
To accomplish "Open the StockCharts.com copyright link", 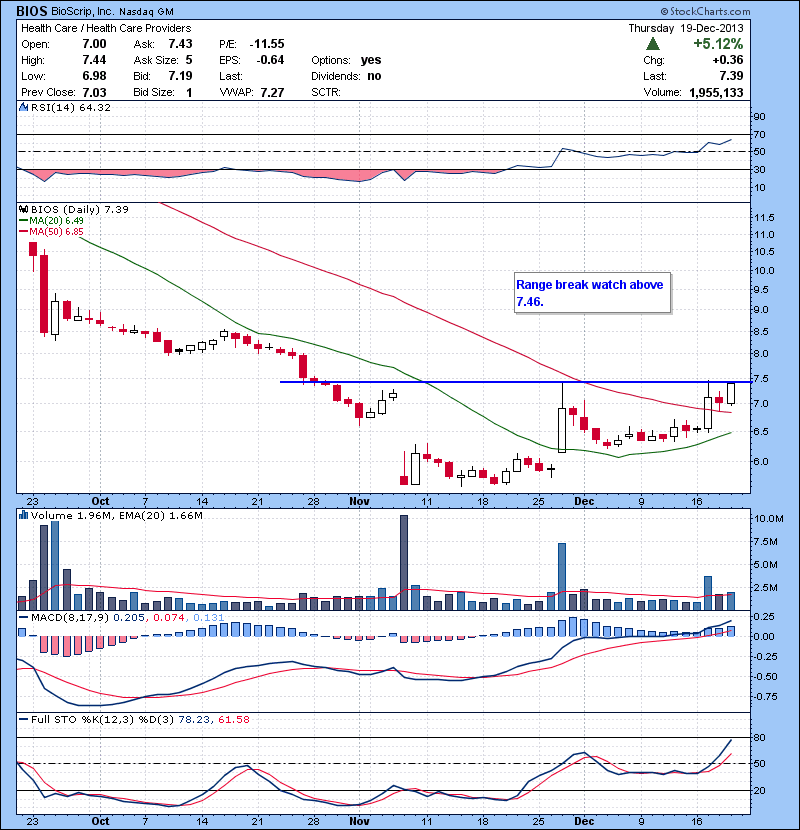I will point(705,11).
